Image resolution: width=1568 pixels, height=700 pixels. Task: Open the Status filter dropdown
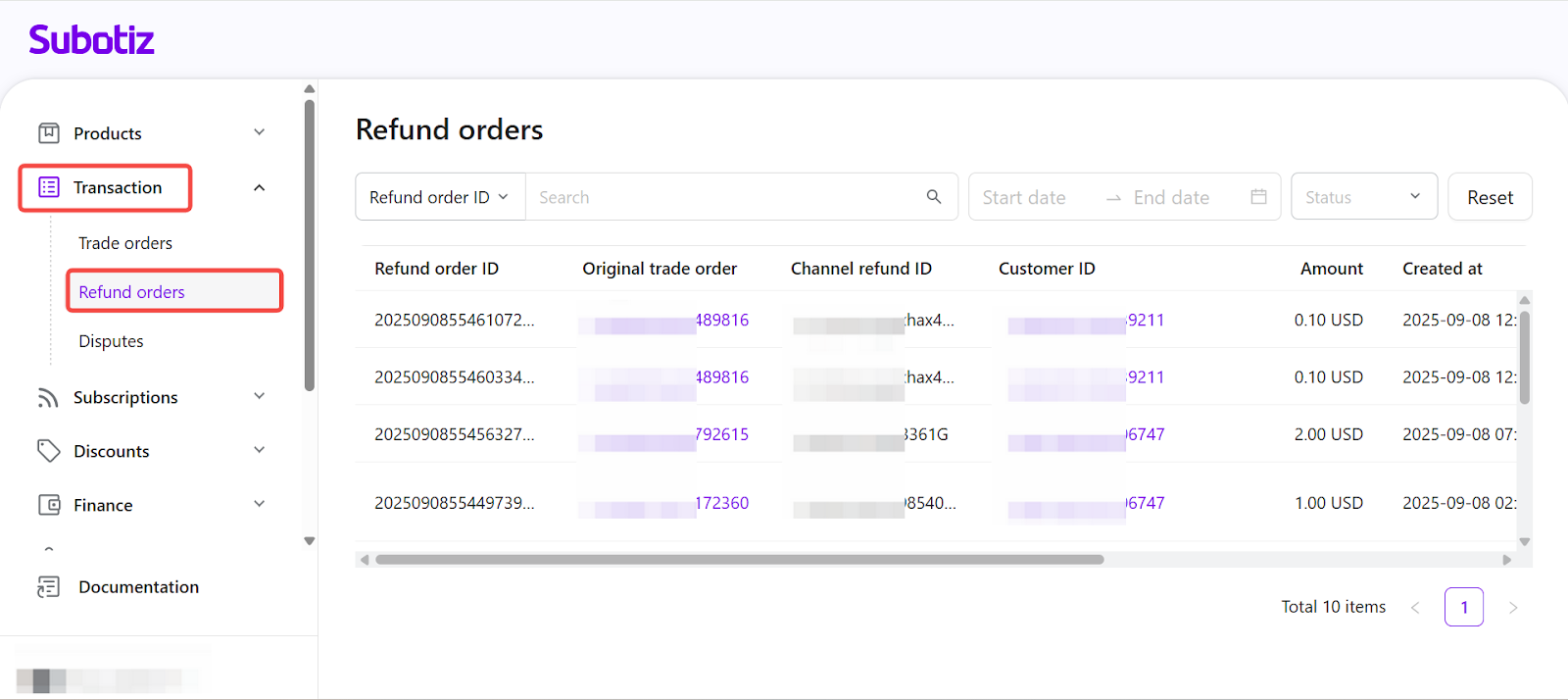click(x=1363, y=197)
